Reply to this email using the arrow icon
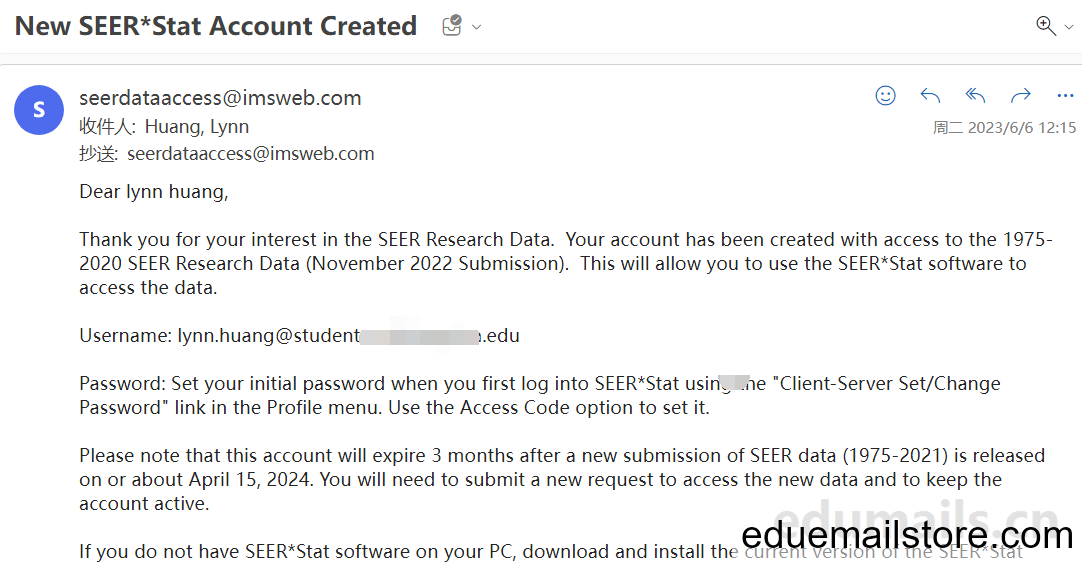 point(930,95)
